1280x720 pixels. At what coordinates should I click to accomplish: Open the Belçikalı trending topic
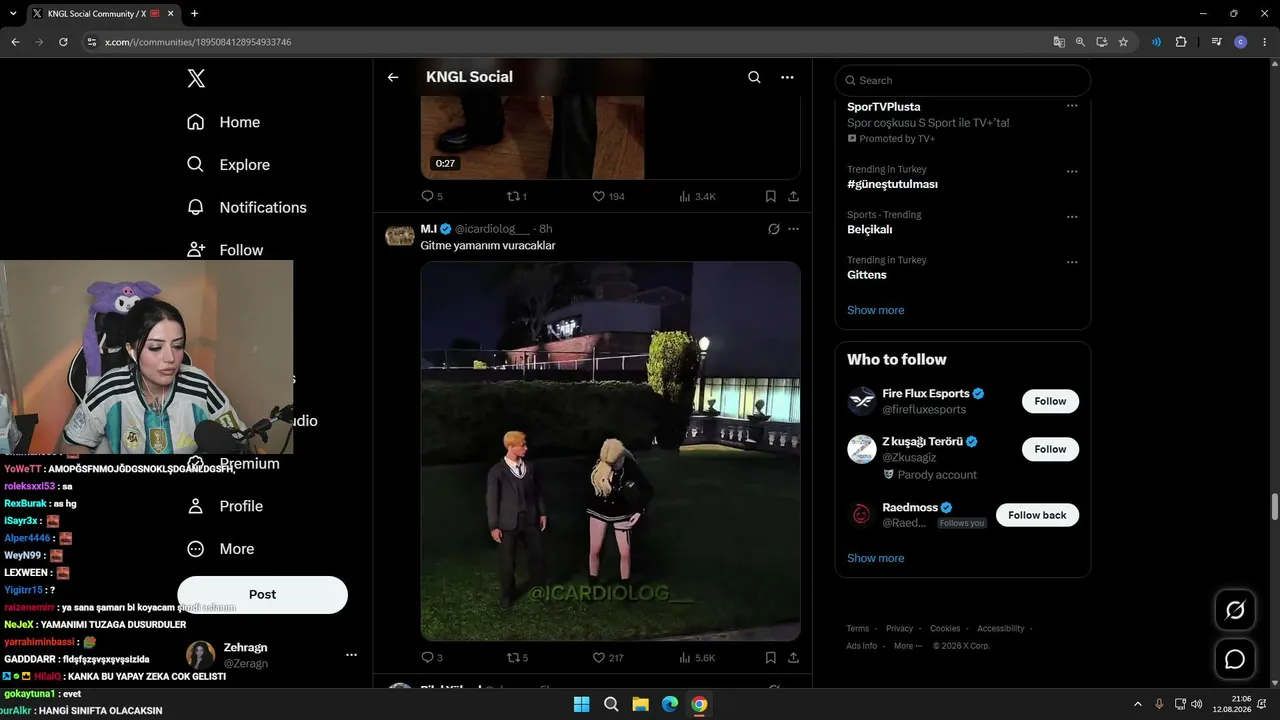[x=869, y=230]
